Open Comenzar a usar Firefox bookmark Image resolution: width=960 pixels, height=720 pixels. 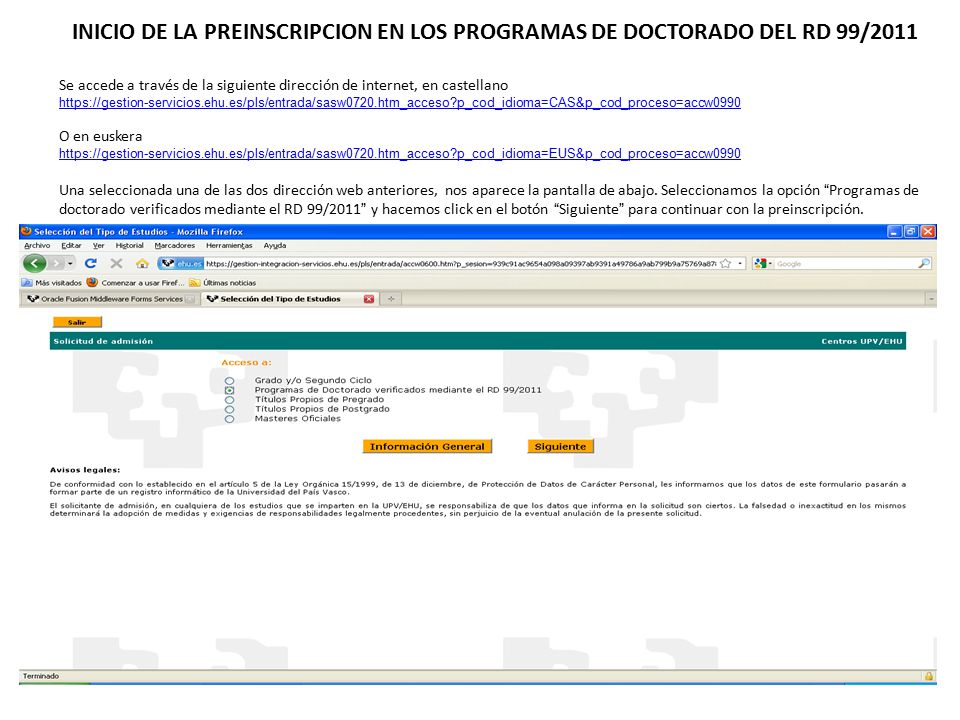pos(135,283)
